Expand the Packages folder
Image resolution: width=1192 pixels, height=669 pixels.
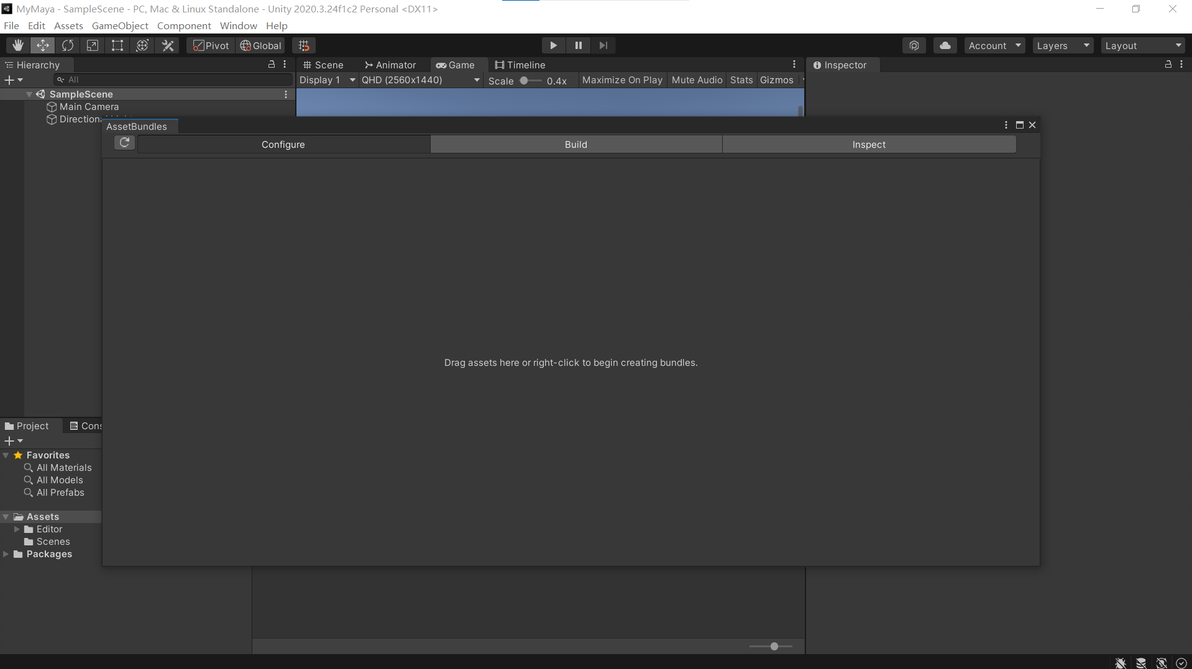[x=7, y=554]
